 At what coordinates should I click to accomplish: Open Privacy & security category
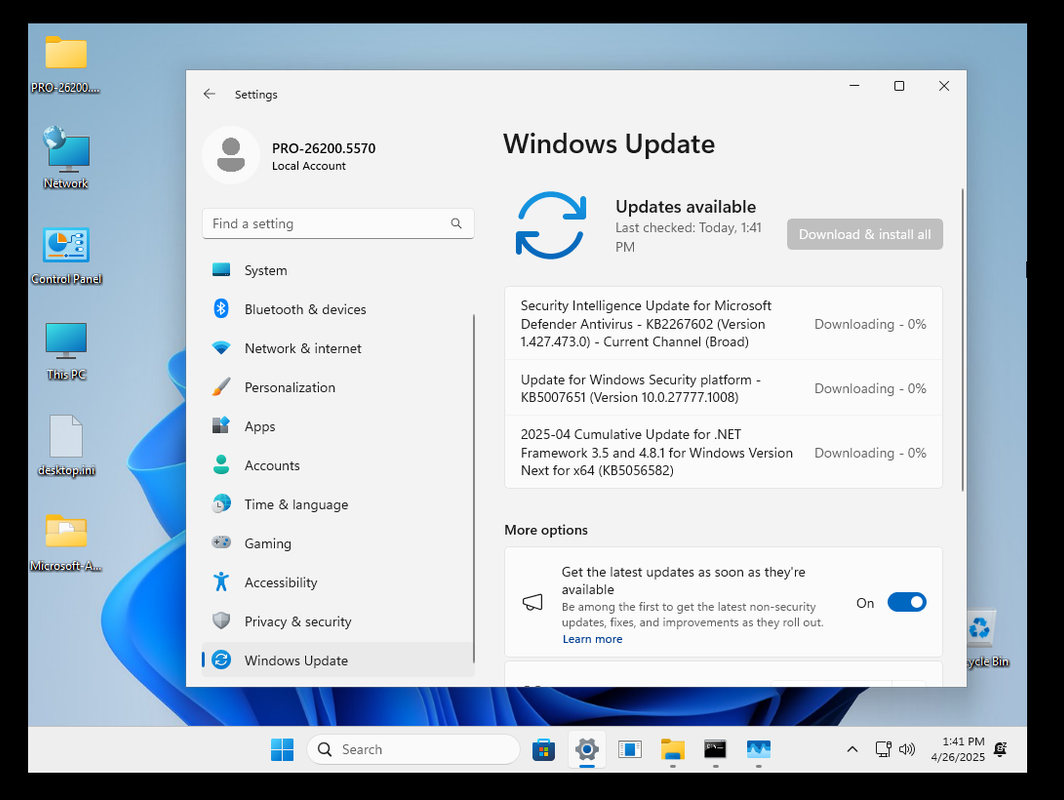(337, 621)
